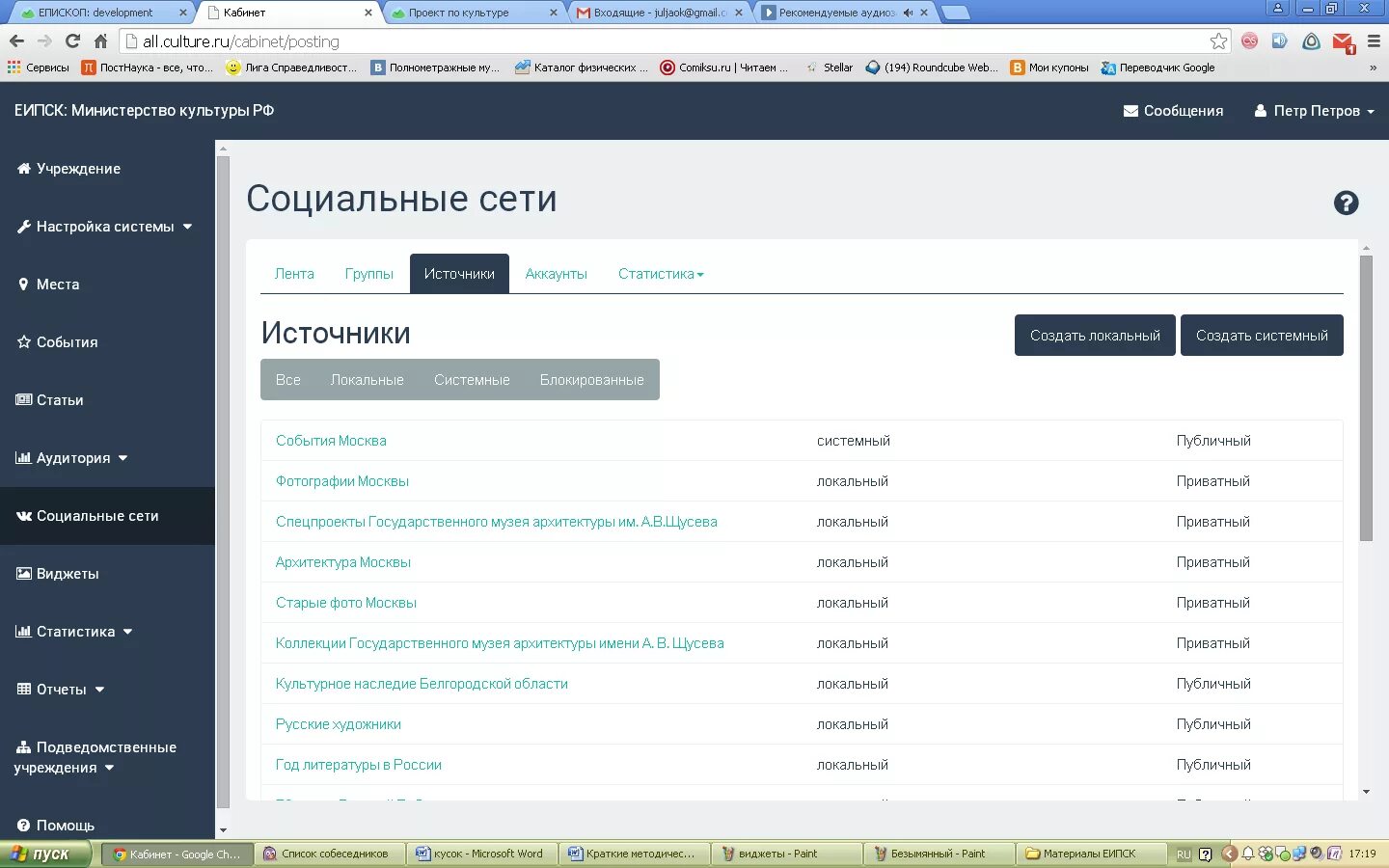This screenshot has height=868, width=1389.
Task: Open Петр Петров user dropdown
Action: point(1314,111)
